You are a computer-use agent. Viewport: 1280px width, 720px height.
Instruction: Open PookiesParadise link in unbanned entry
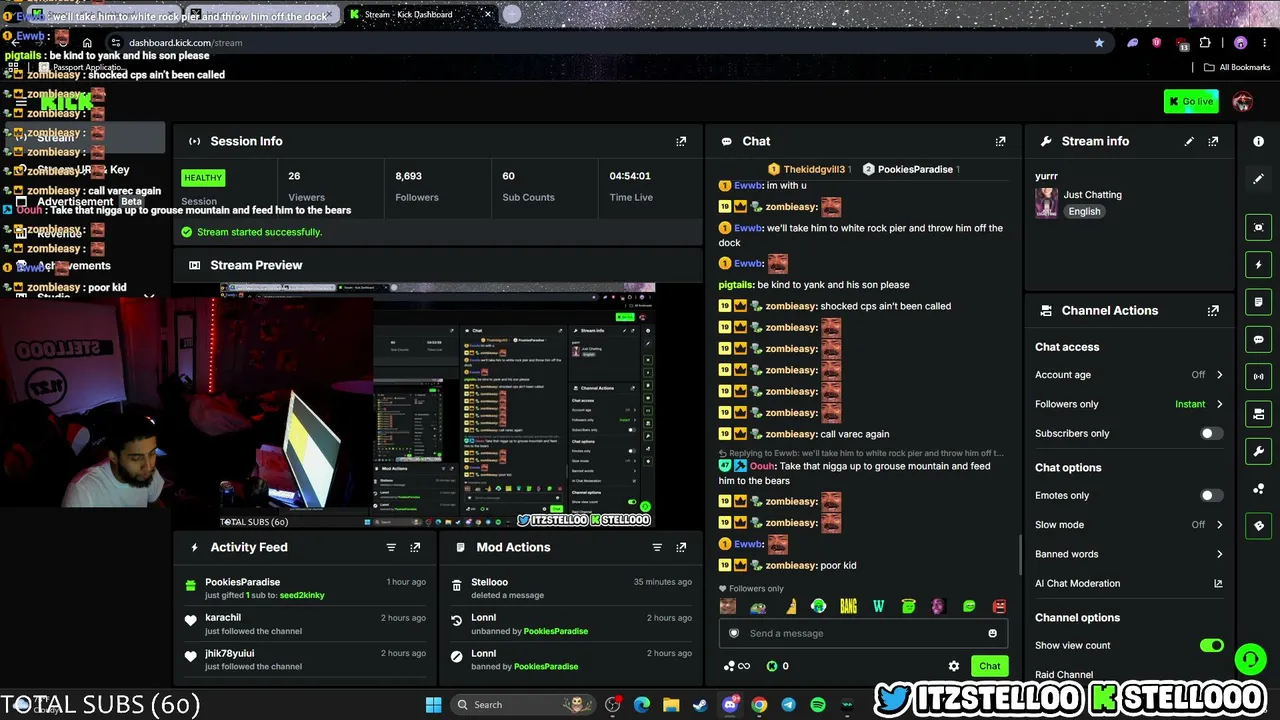coord(555,631)
